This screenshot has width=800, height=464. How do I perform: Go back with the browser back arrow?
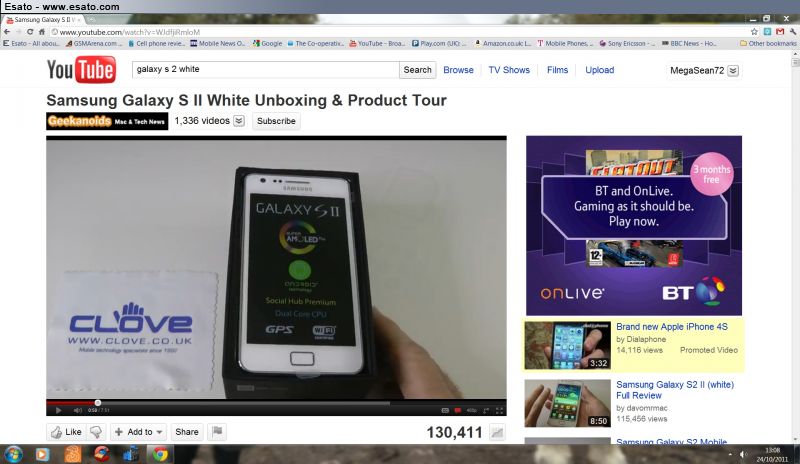(7, 32)
